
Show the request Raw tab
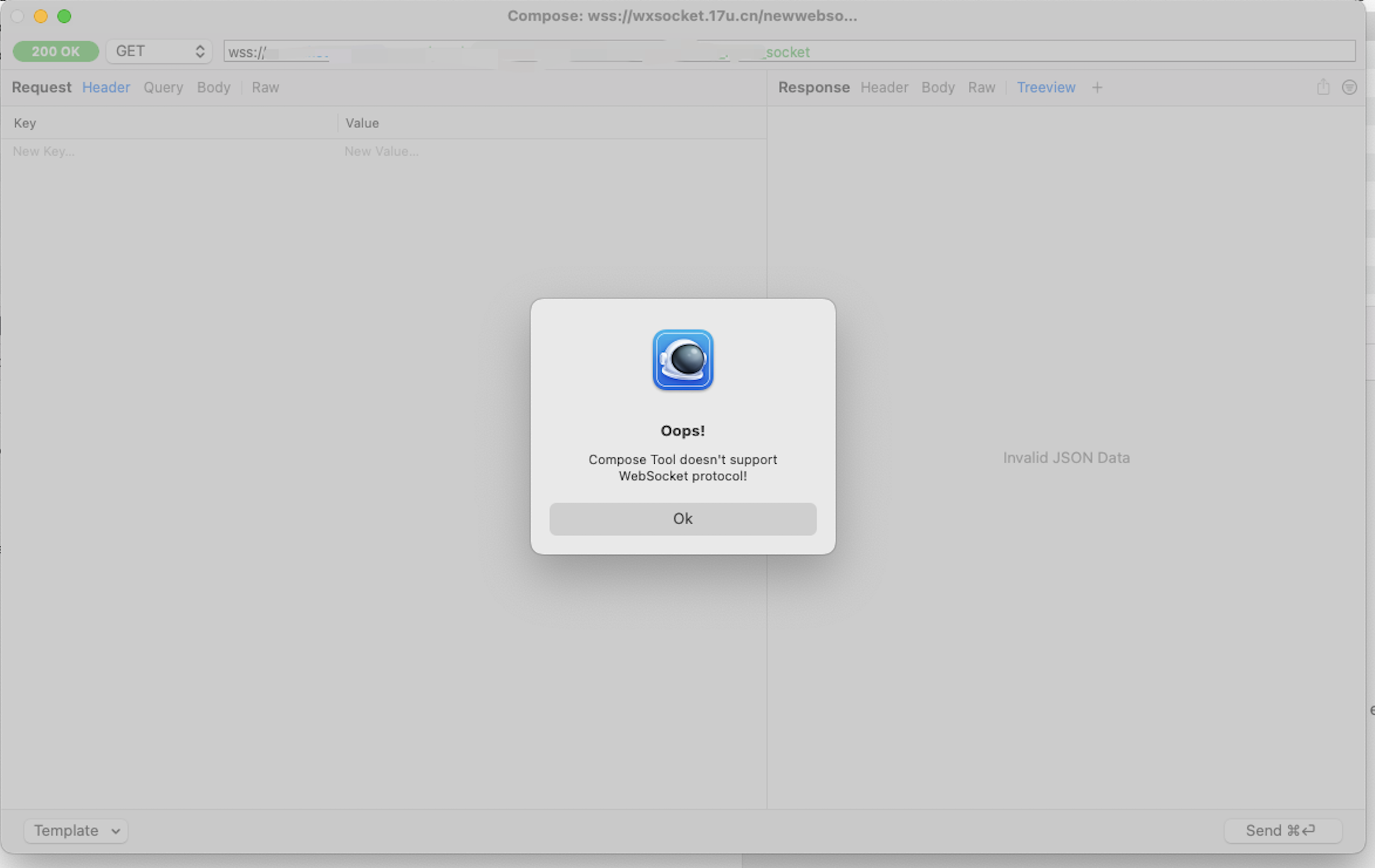point(265,87)
